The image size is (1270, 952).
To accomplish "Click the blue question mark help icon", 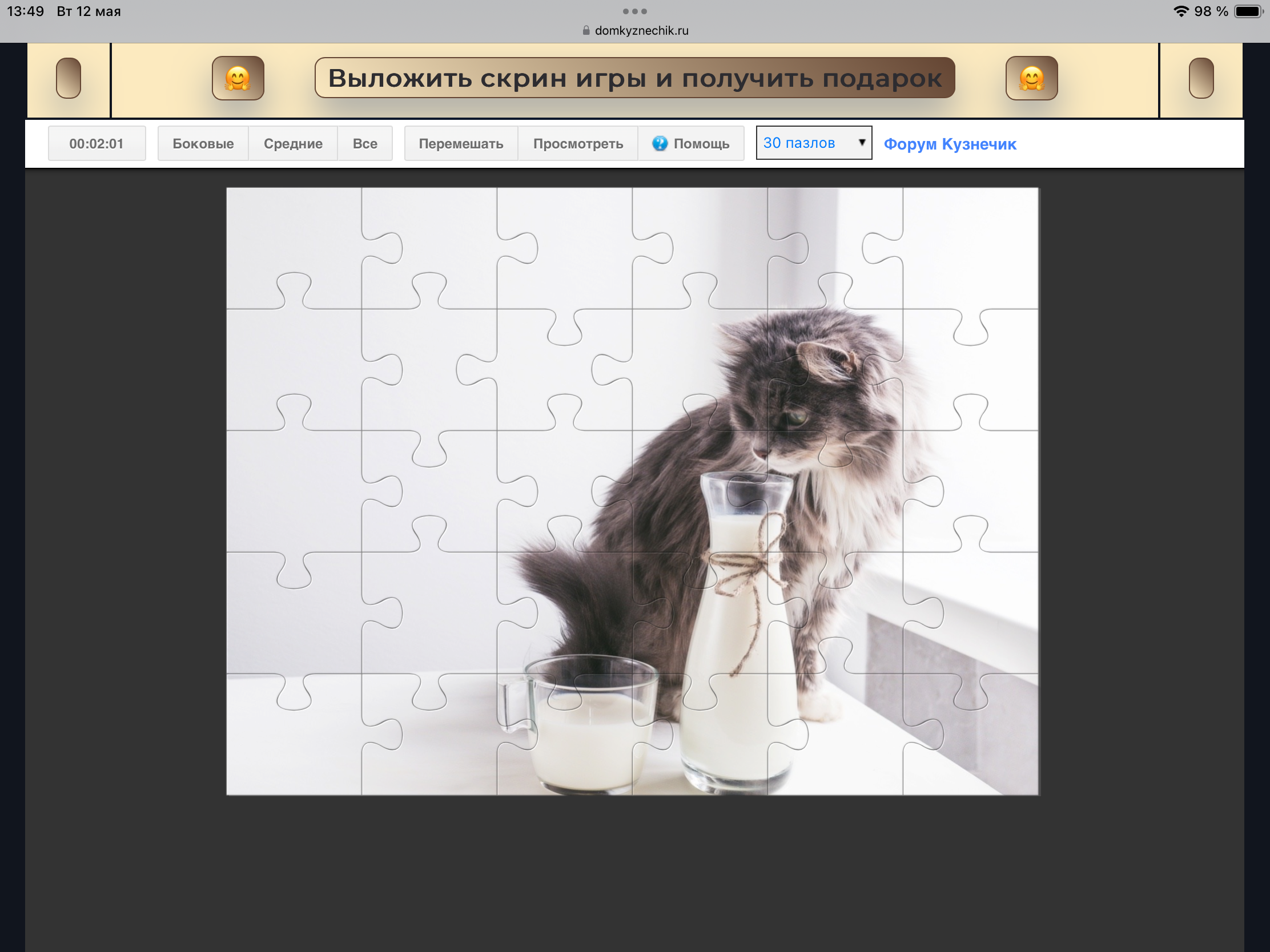I will tap(660, 143).
